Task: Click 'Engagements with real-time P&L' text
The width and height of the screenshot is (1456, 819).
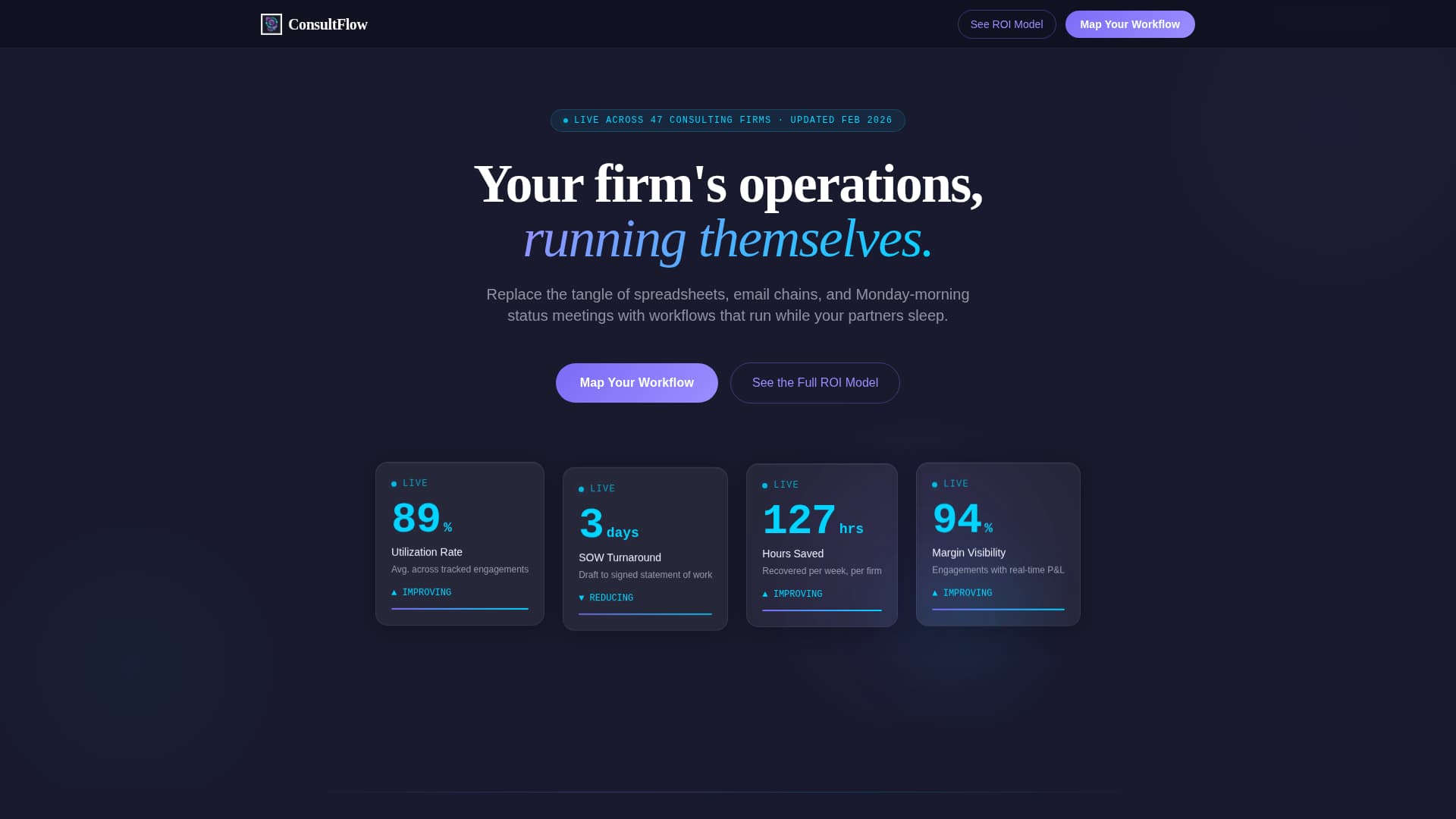Action: coord(998,570)
